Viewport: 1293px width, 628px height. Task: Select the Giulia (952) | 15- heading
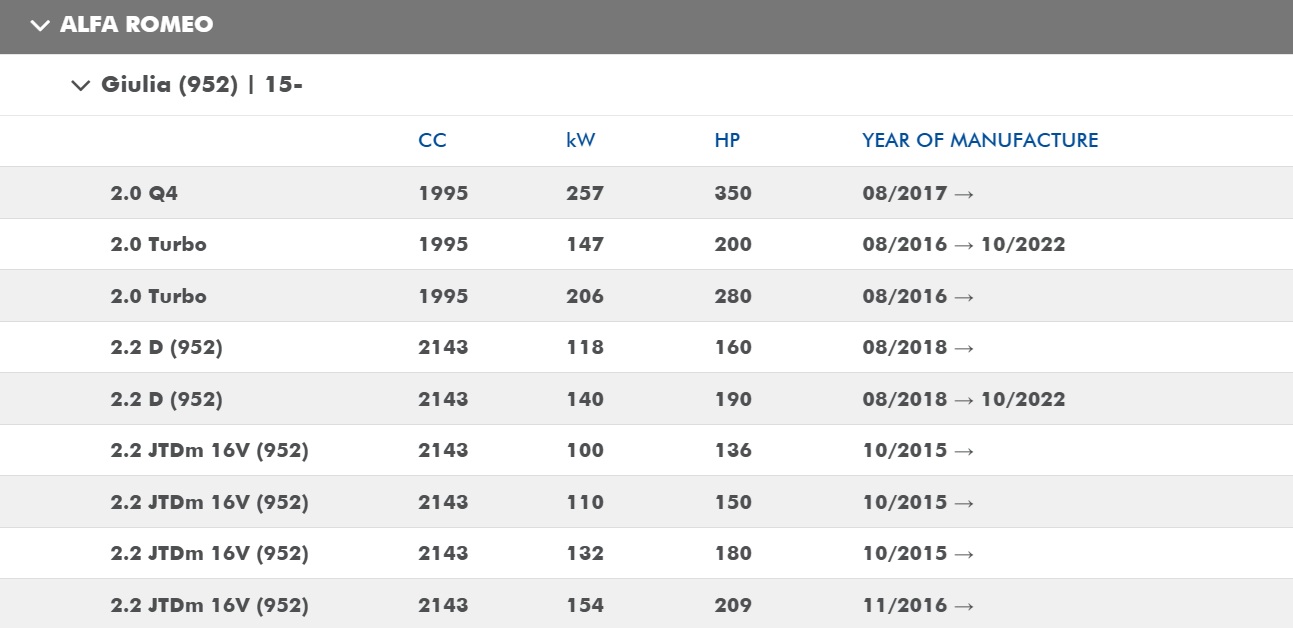pos(202,85)
